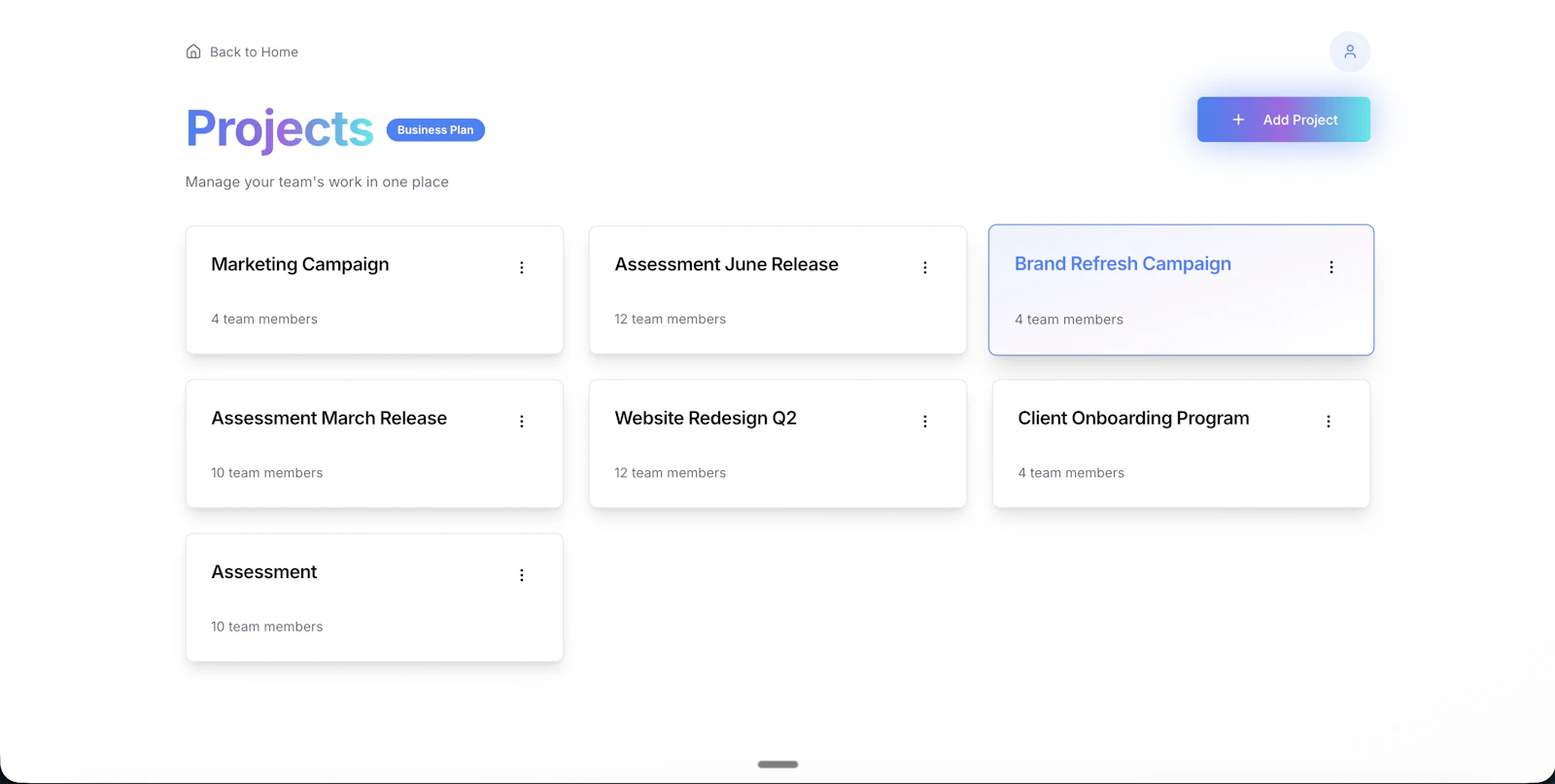The image size is (1555, 784).
Task: Click the Business Plan badge
Action: pos(435,130)
